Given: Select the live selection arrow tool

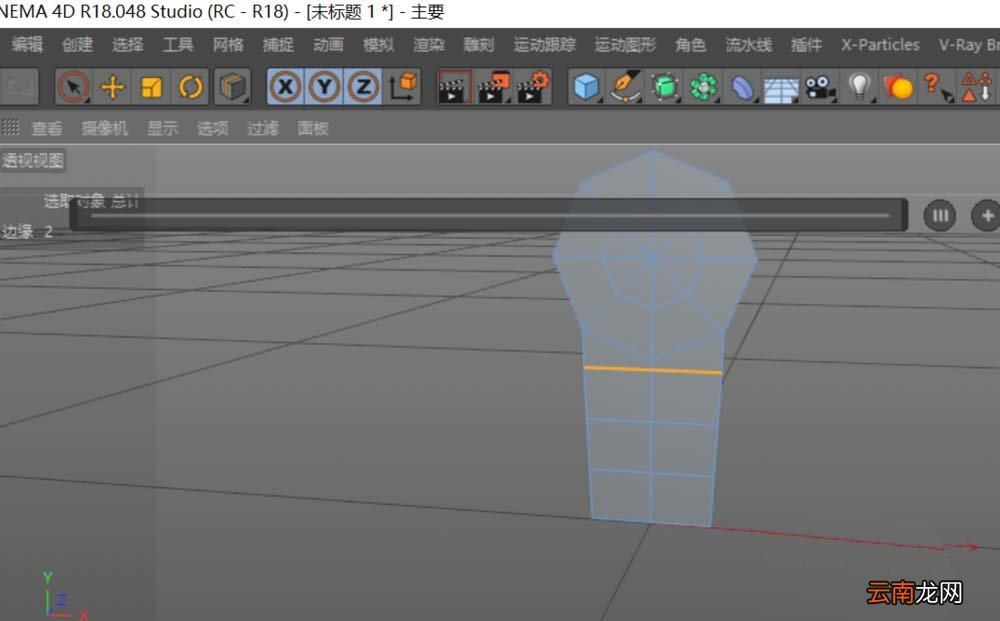Looking at the screenshot, I should [x=73, y=86].
